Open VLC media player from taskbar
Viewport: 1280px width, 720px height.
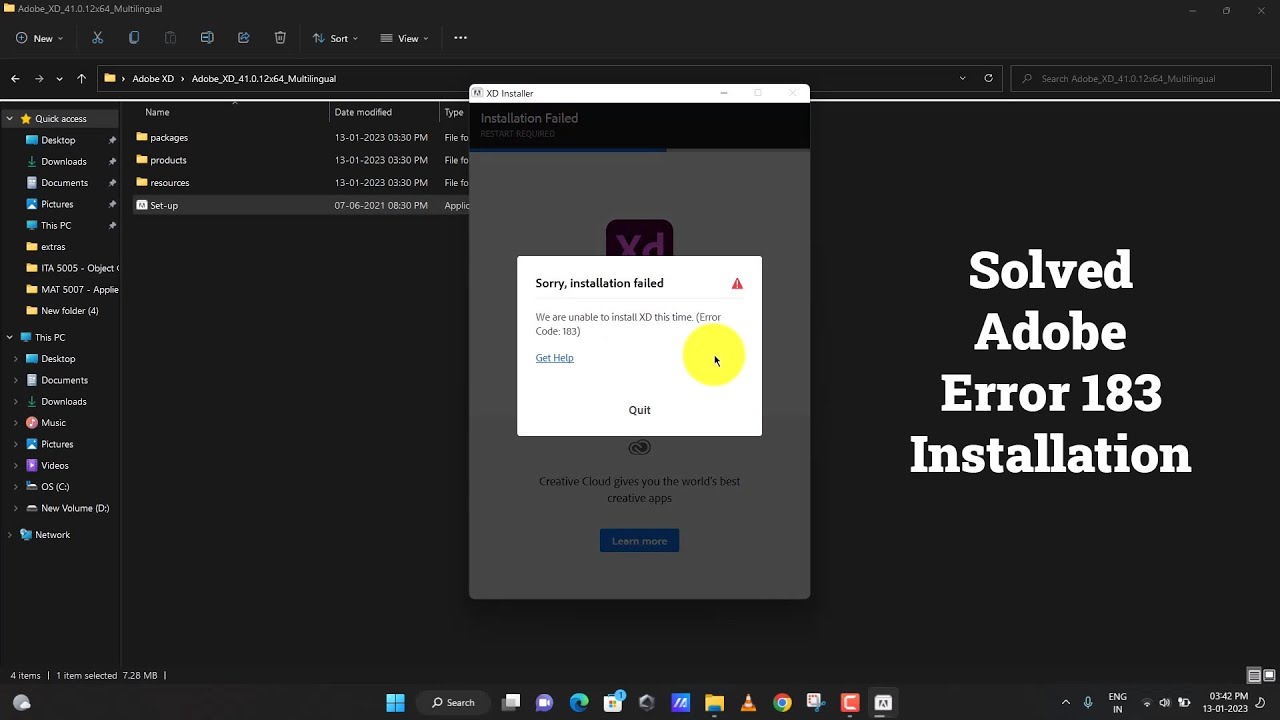pyautogui.click(x=748, y=703)
